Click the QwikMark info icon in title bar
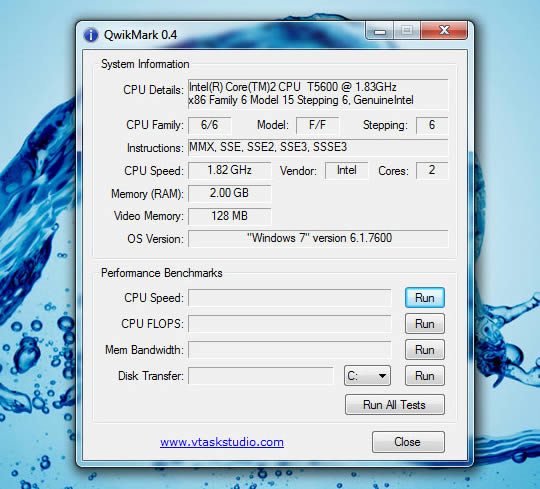540x489 pixels. click(91, 35)
